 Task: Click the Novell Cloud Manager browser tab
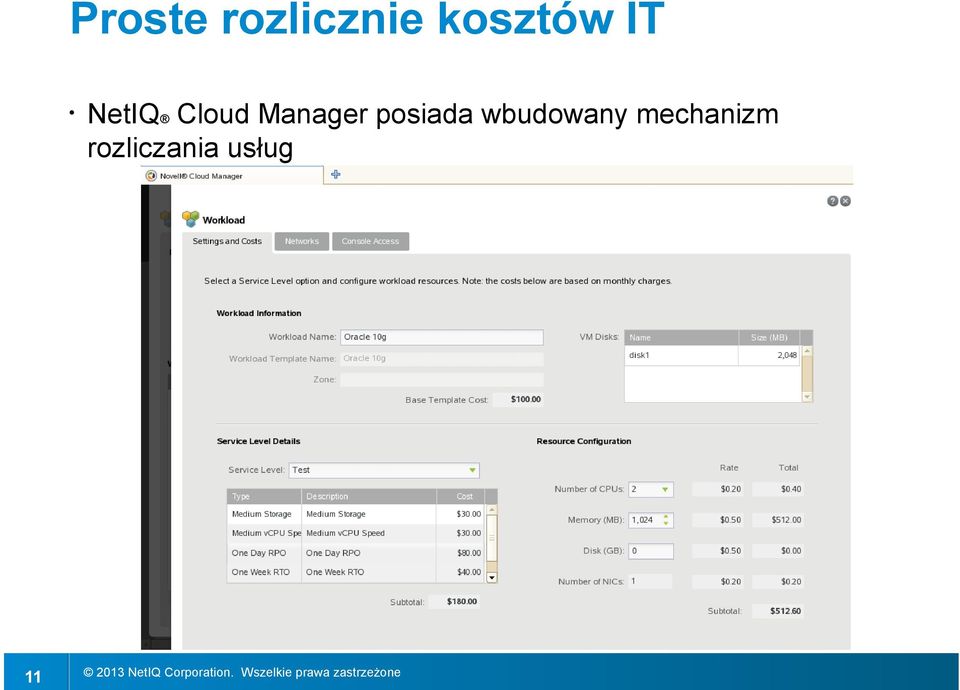click(x=233, y=176)
